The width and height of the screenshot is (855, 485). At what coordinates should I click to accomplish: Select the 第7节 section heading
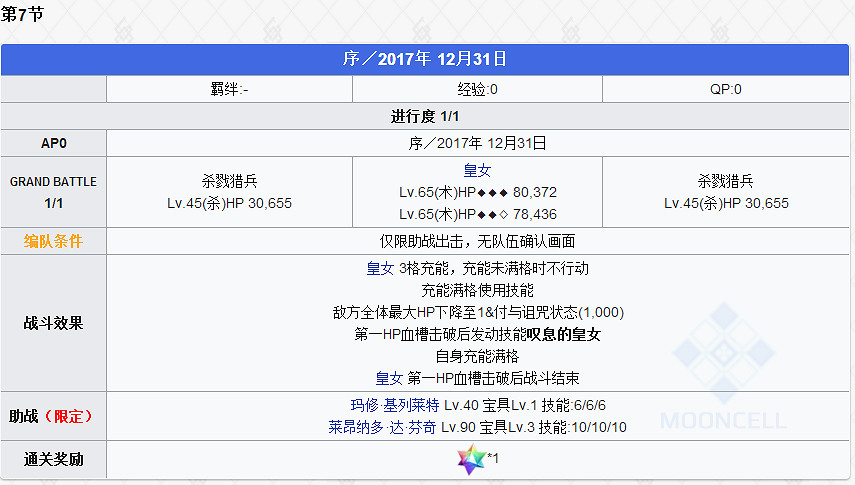(x=22, y=14)
